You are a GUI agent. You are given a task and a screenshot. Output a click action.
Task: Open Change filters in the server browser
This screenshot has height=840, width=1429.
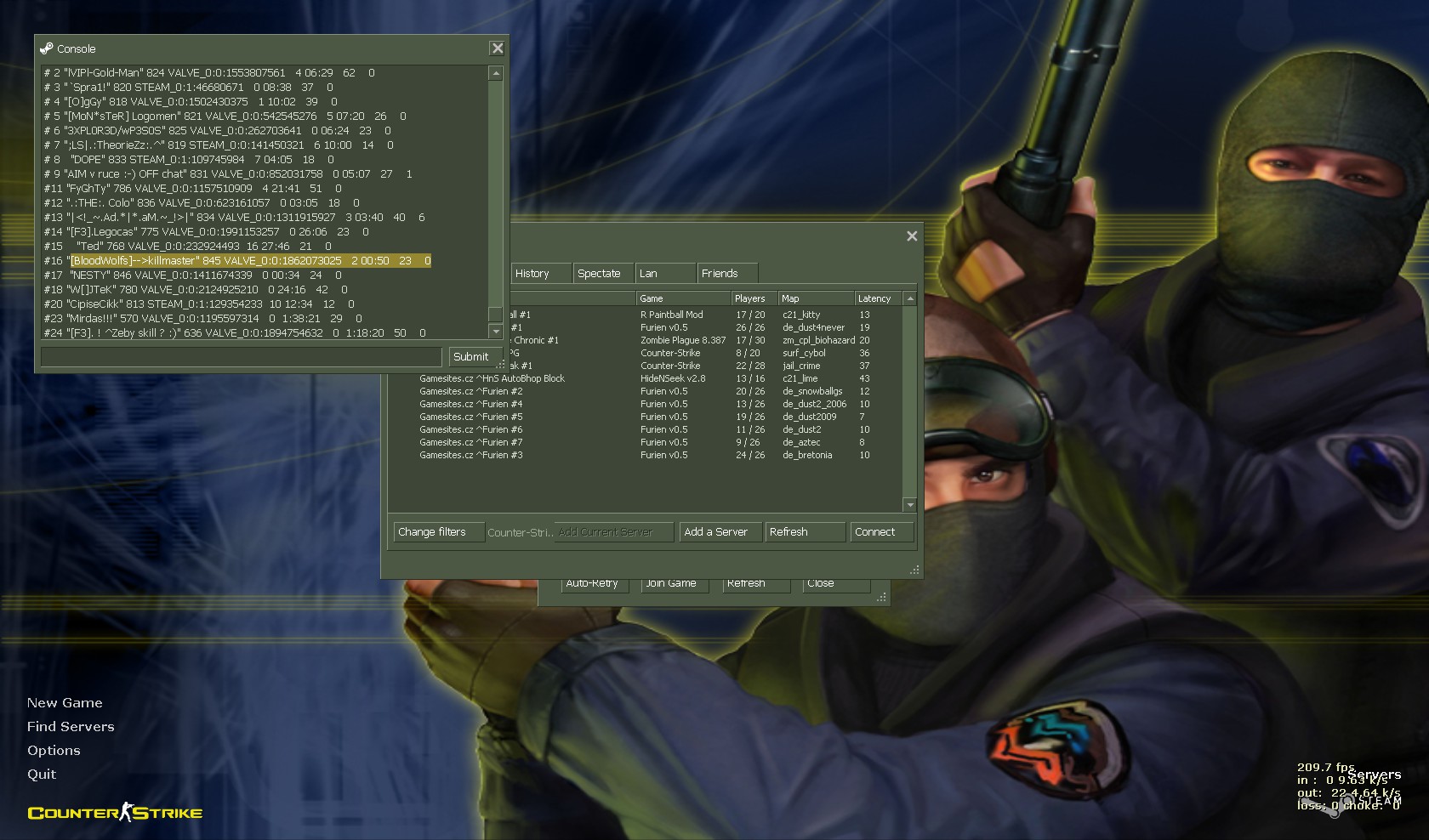(x=432, y=532)
